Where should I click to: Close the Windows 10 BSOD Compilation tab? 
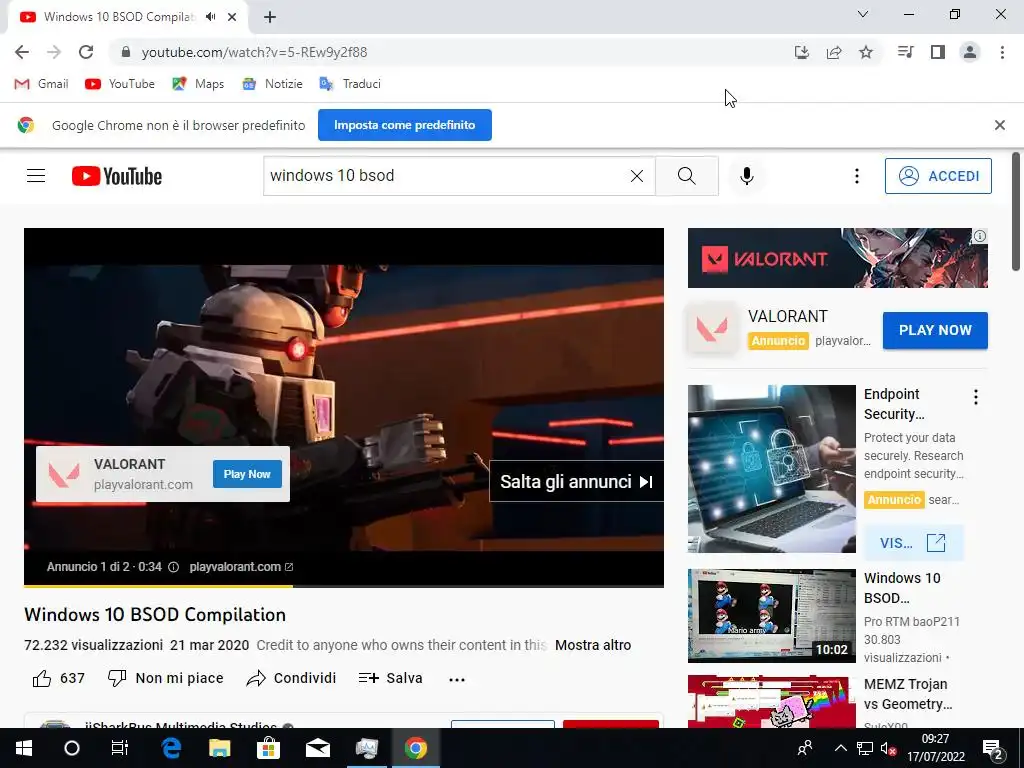point(232,17)
